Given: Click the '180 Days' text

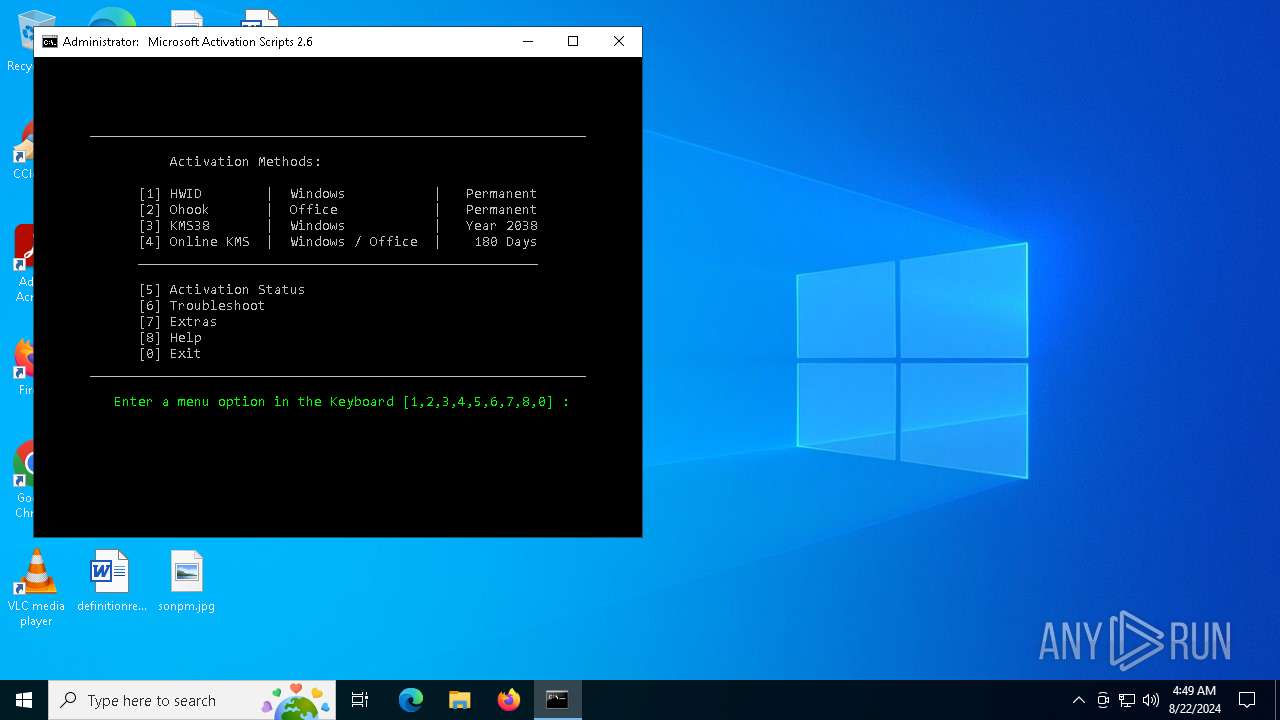Looking at the screenshot, I should pyautogui.click(x=506, y=242).
